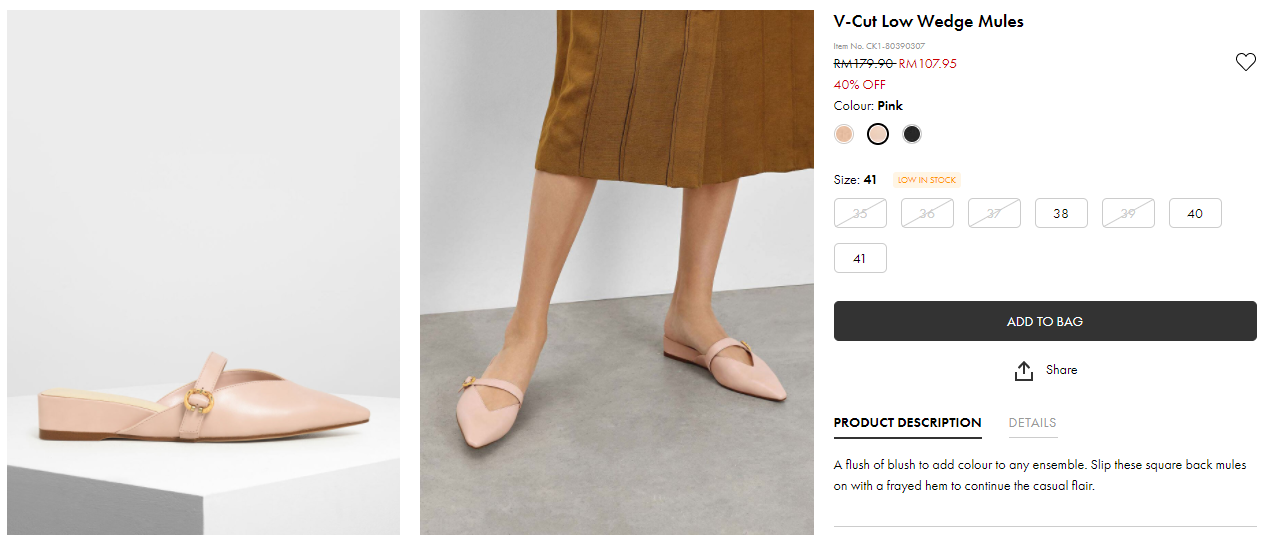Viewport: 1271px width, 546px height.
Task: Open the photo of model wearing mules
Action: (x=617, y=272)
